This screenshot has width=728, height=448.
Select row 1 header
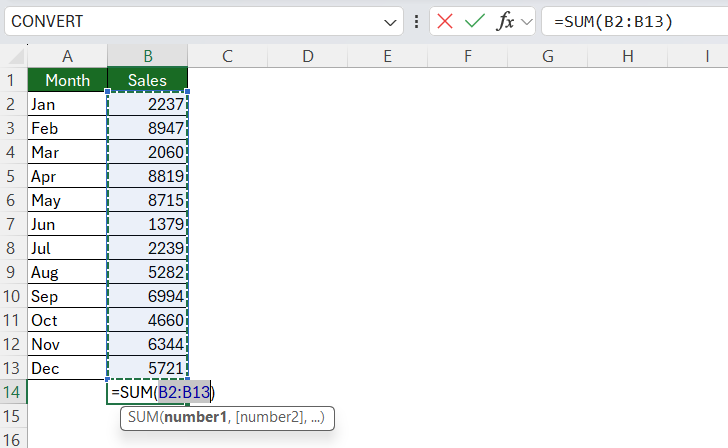[x=13, y=80]
